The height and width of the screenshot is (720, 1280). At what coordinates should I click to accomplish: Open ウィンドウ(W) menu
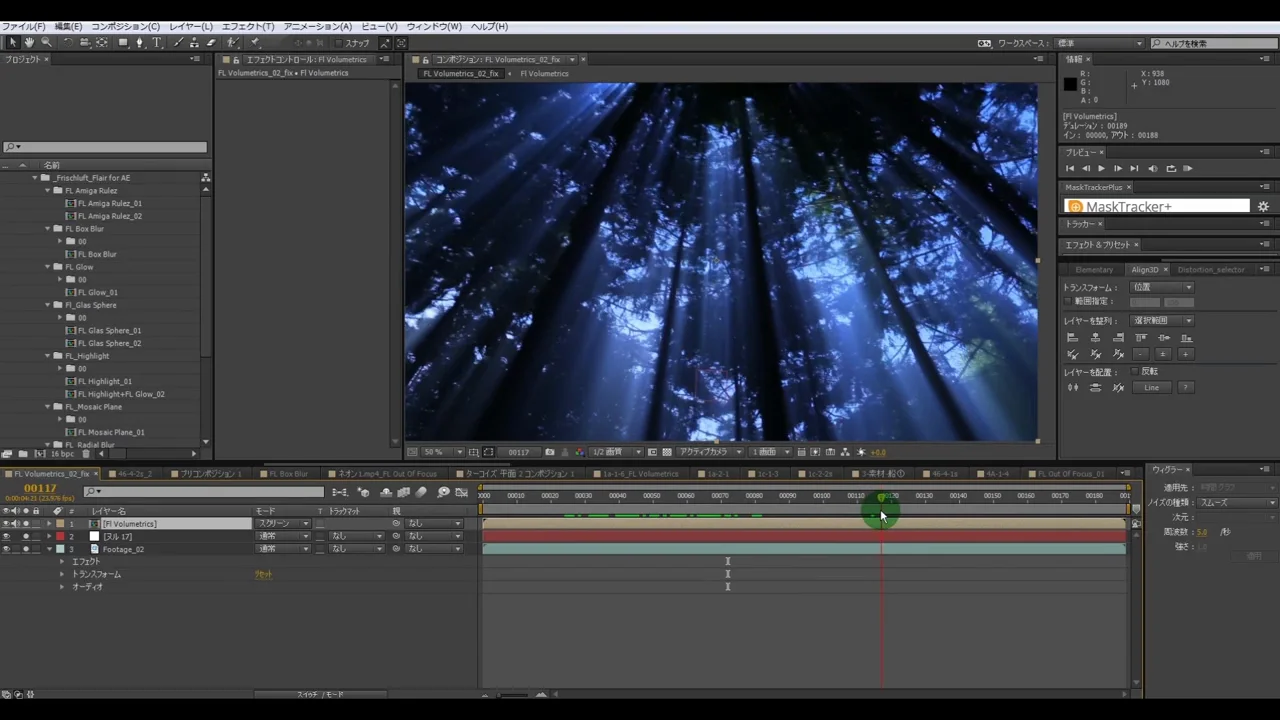click(x=434, y=26)
